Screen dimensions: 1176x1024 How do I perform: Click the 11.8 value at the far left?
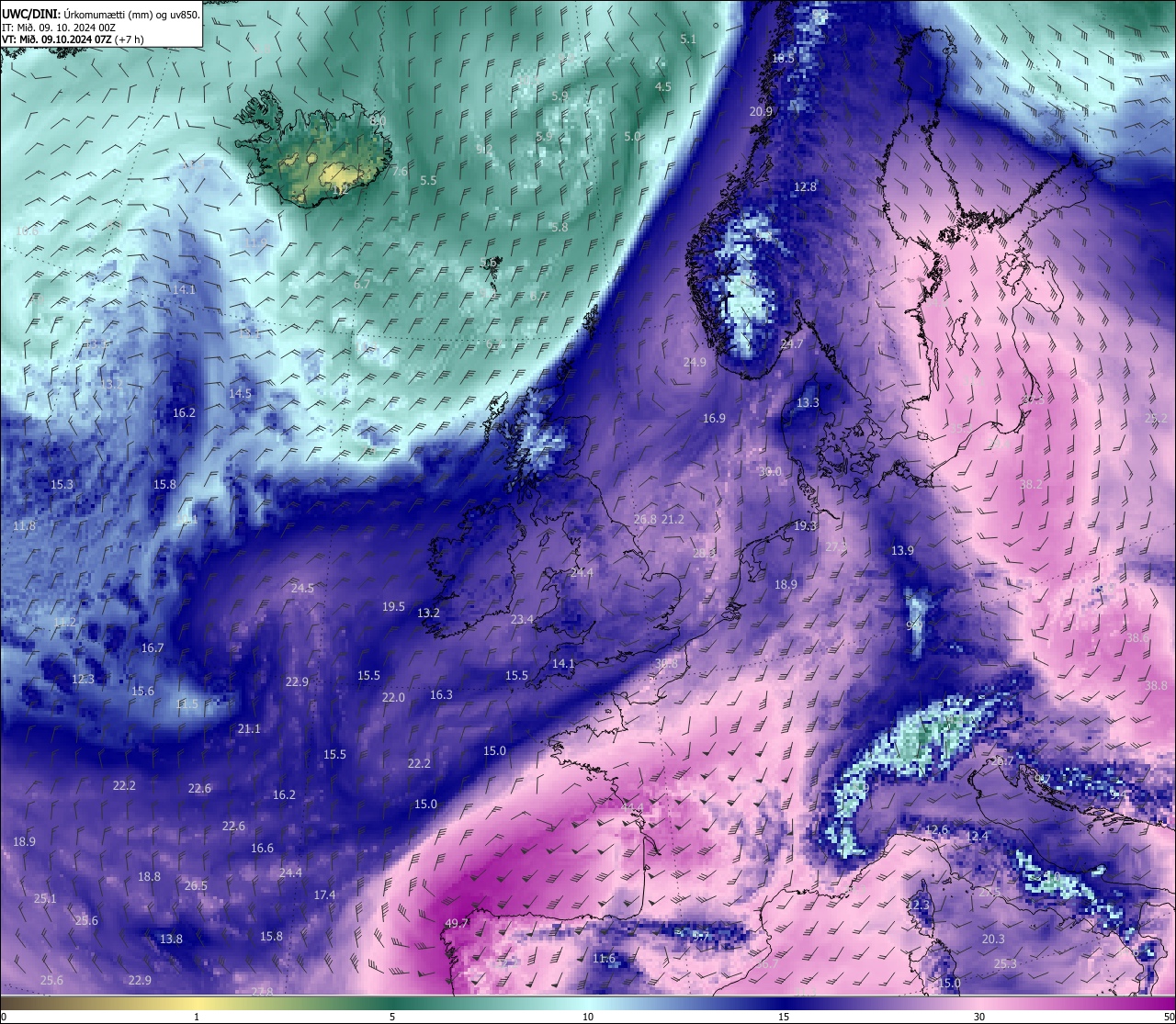(24, 526)
